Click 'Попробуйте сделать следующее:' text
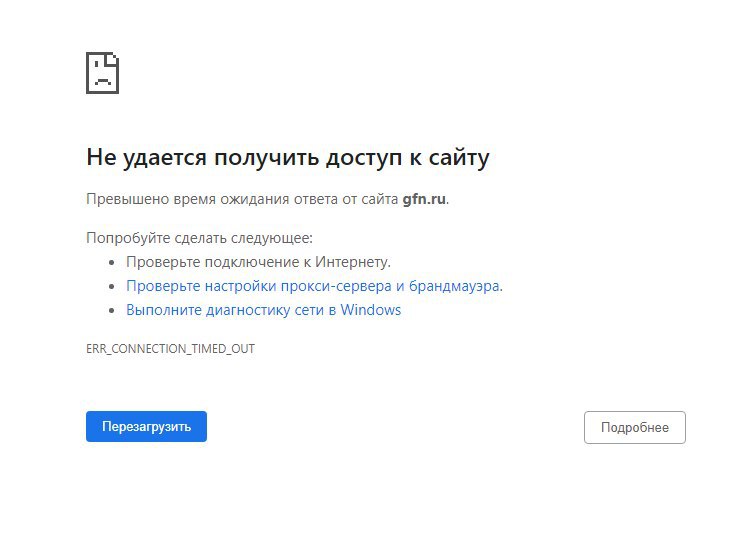The width and height of the screenshot is (740, 539). pos(199,238)
